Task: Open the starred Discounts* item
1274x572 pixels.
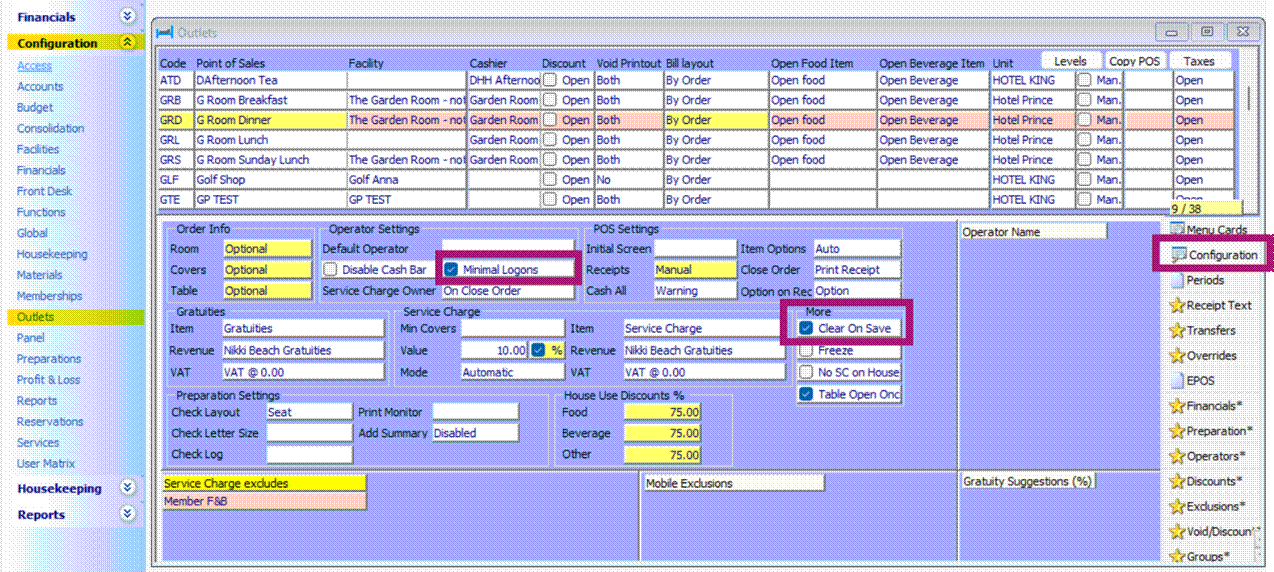Action: click(x=1207, y=481)
